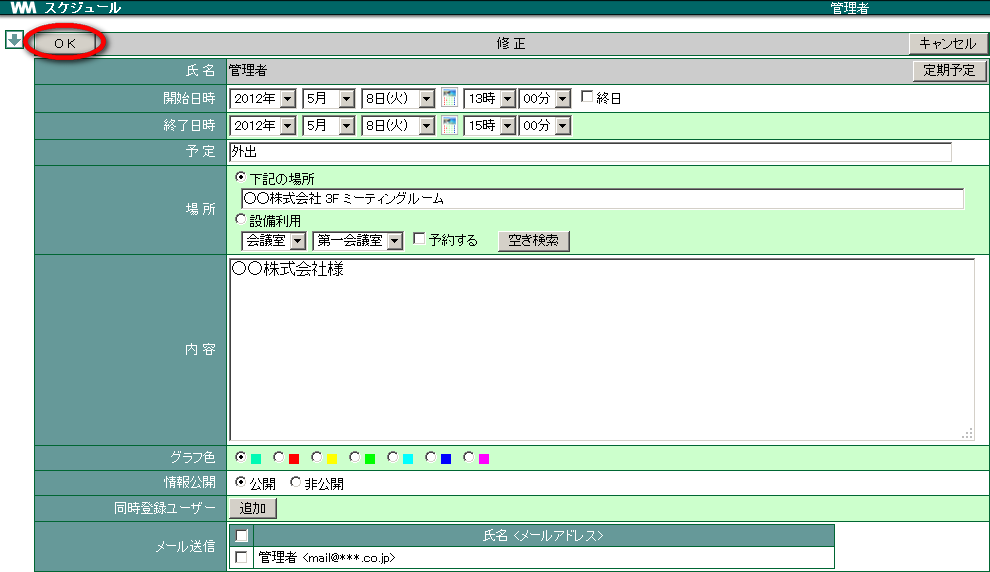Click the WM スケジュール logo

click(66, 8)
